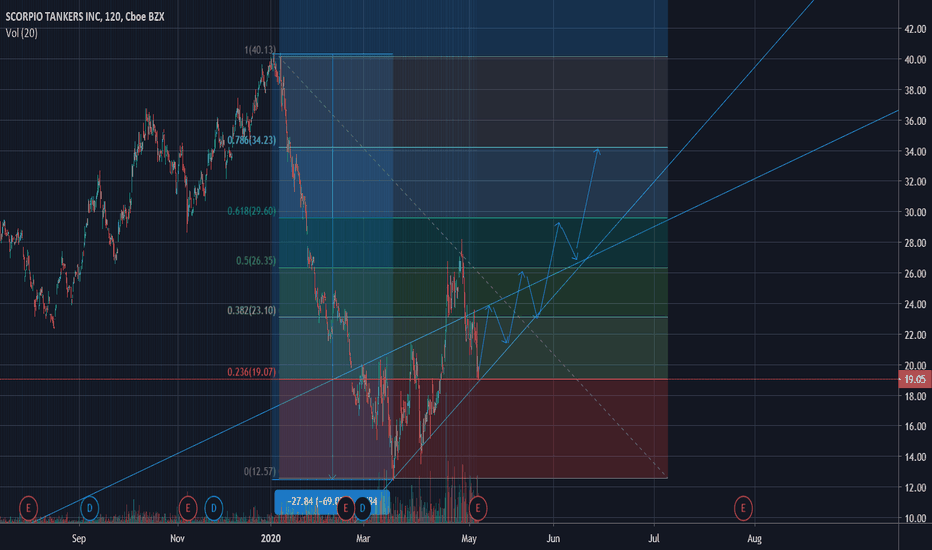This screenshot has width=932, height=550.
Task: Click the 42.00 price axis label
Action: 915,29
